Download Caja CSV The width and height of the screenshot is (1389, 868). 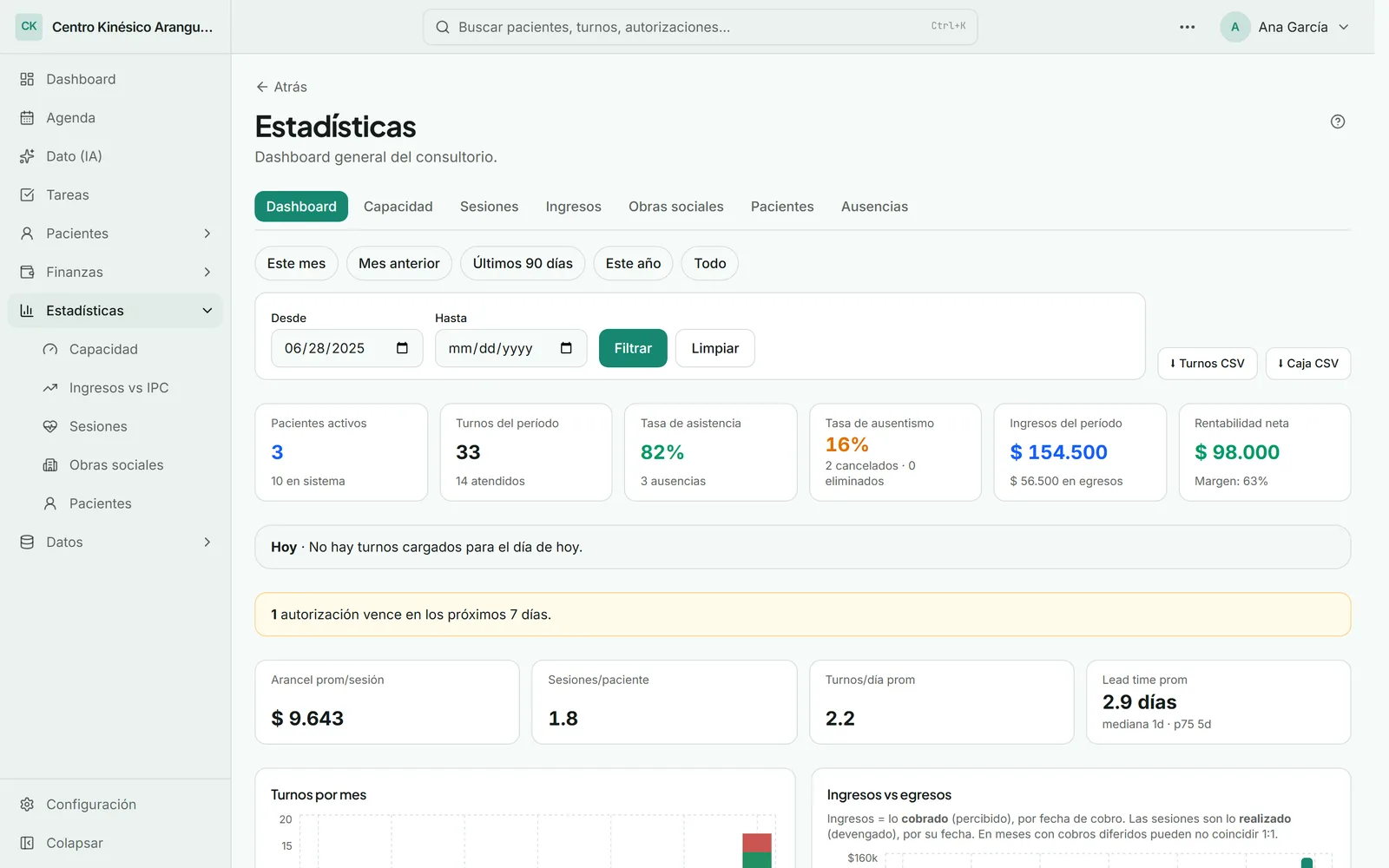click(x=1308, y=364)
